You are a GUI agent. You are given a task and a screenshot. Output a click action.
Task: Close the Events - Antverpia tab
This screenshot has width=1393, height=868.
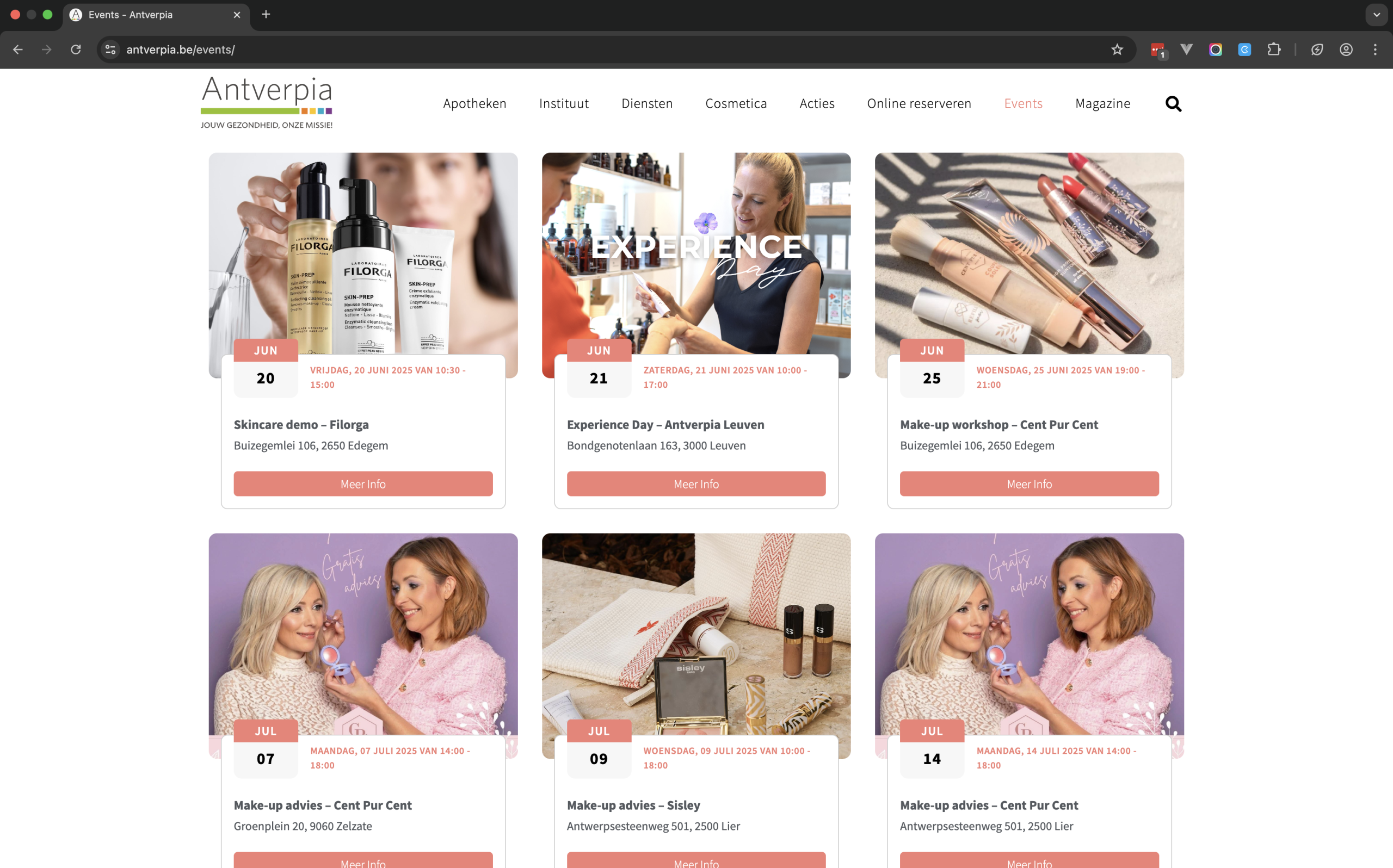coord(237,15)
